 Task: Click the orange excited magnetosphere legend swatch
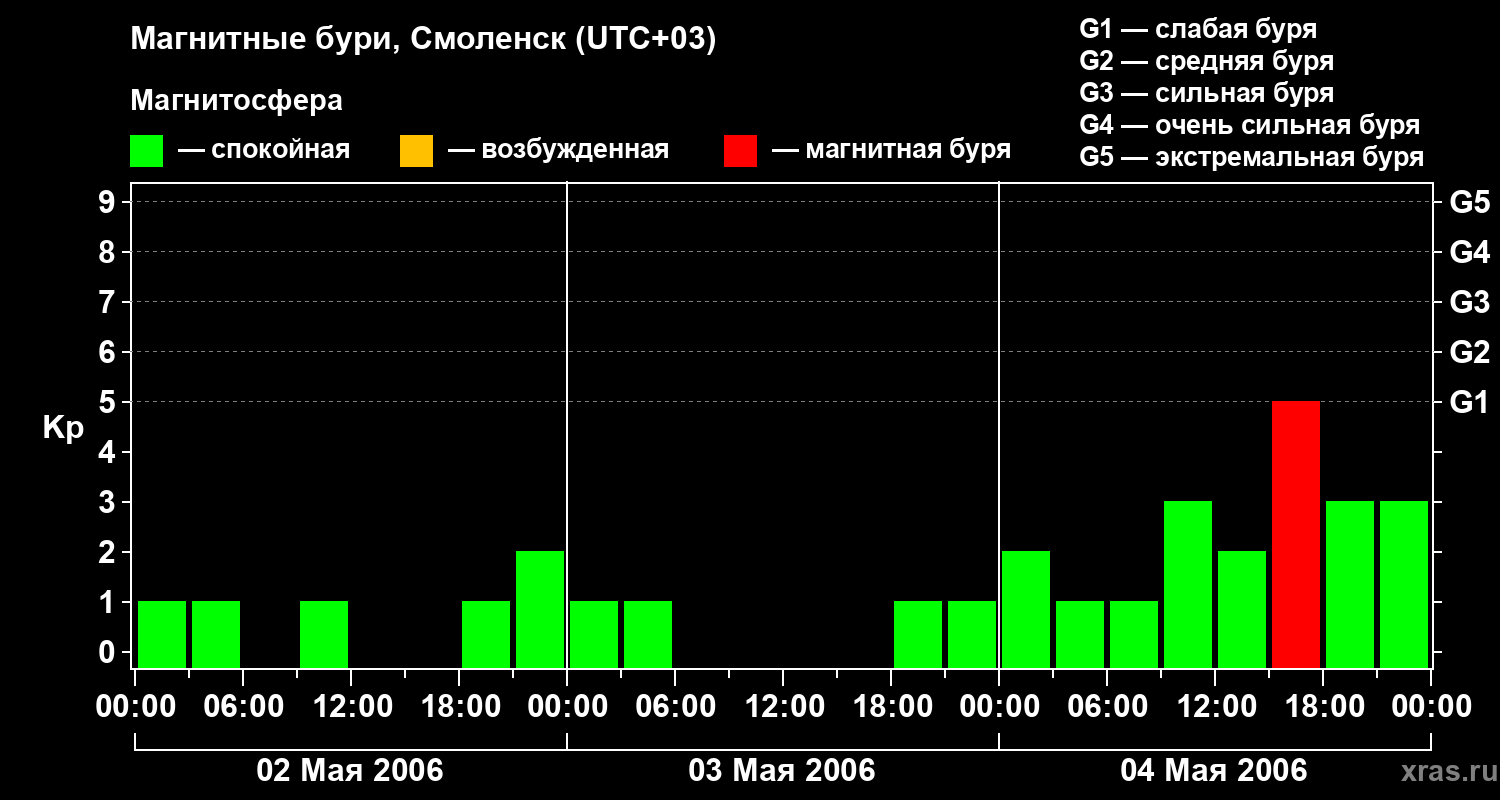(x=416, y=150)
